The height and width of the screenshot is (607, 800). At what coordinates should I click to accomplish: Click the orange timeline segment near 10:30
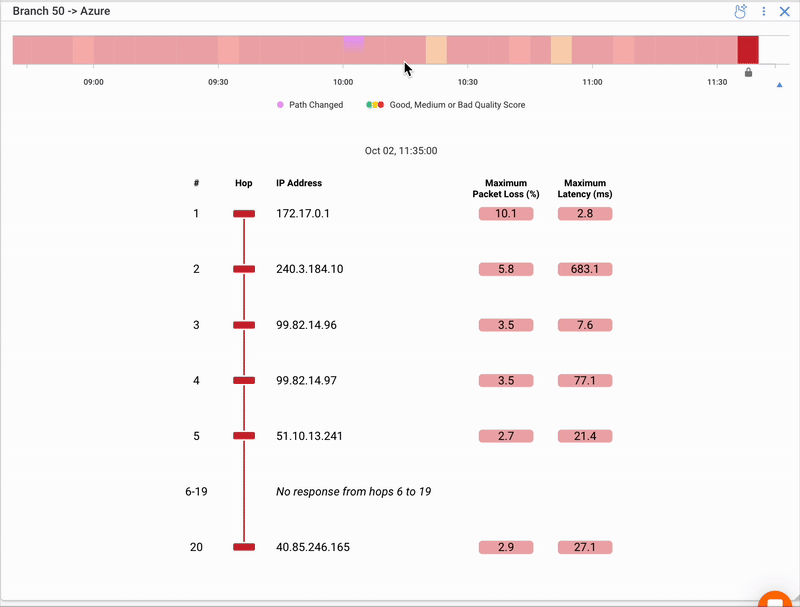(436, 50)
